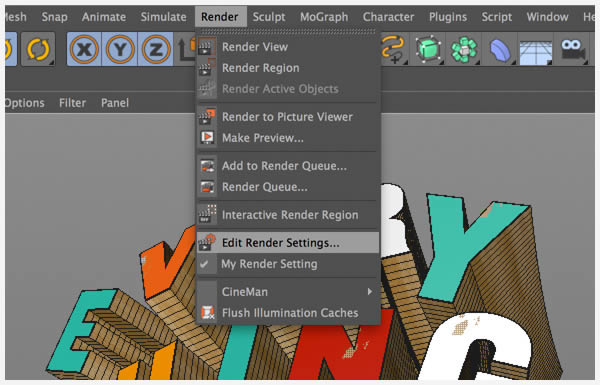Open the Window menu
600x385 pixels.
(547, 17)
